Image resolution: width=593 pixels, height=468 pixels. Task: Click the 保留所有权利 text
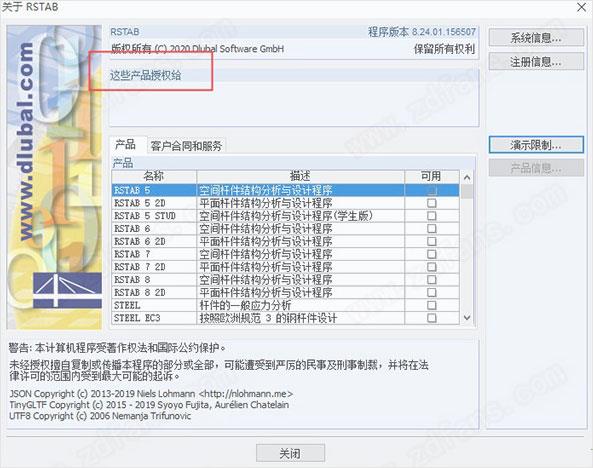pyautogui.click(x=444, y=49)
